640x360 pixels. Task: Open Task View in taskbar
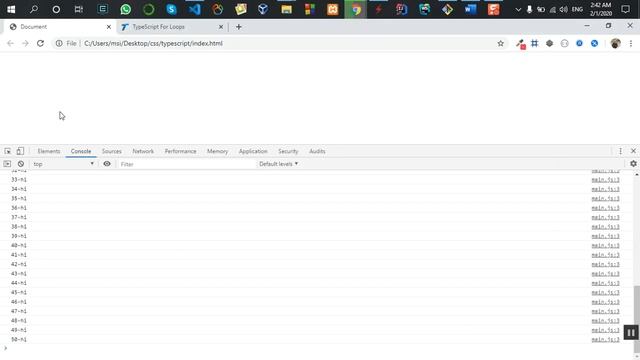click(x=79, y=9)
